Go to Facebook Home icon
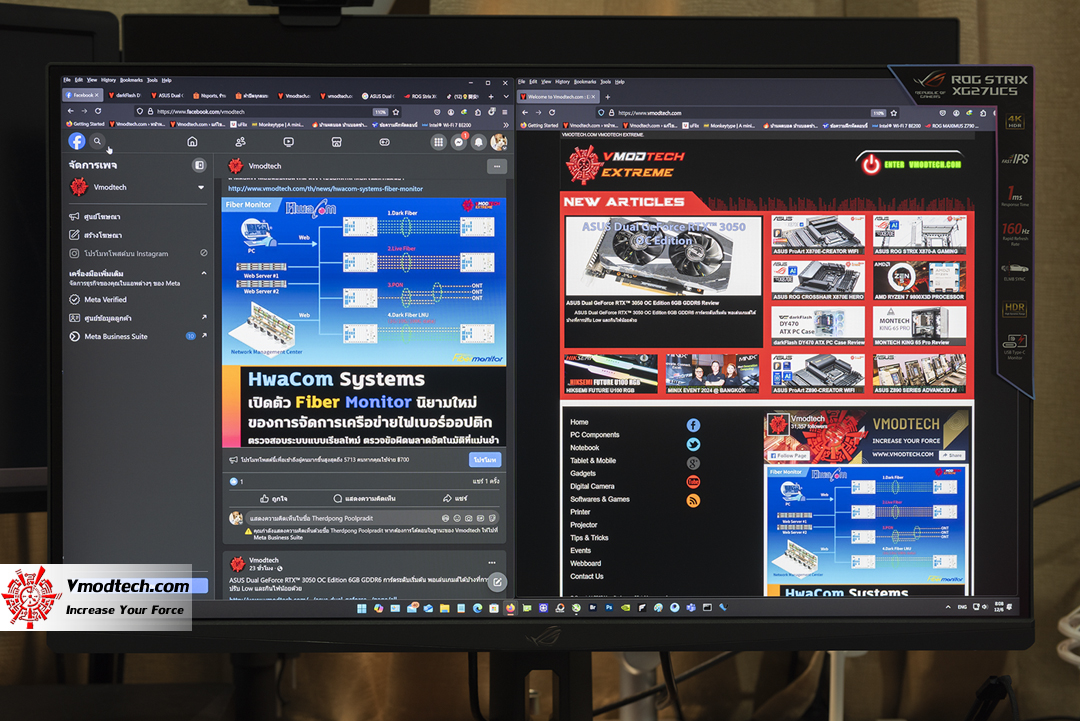The height and width of the screenshot is (721, 1080). point(192,142)
